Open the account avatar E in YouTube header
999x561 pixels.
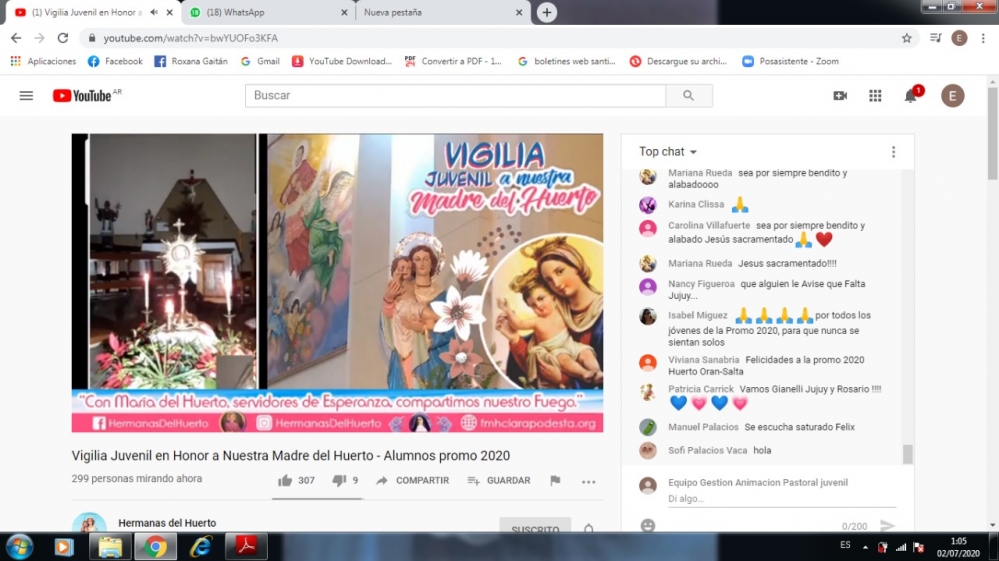[952, 96]
